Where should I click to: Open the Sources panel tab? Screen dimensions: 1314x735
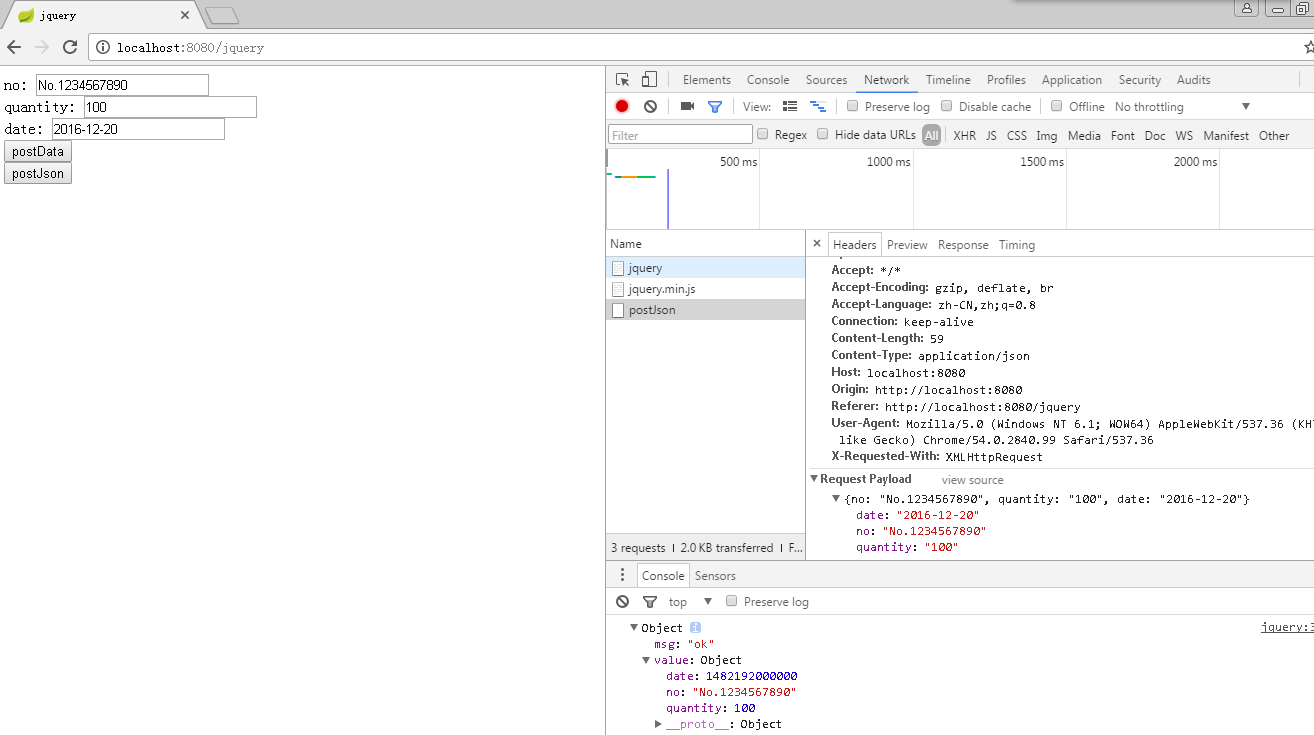[x=826, y=80]
